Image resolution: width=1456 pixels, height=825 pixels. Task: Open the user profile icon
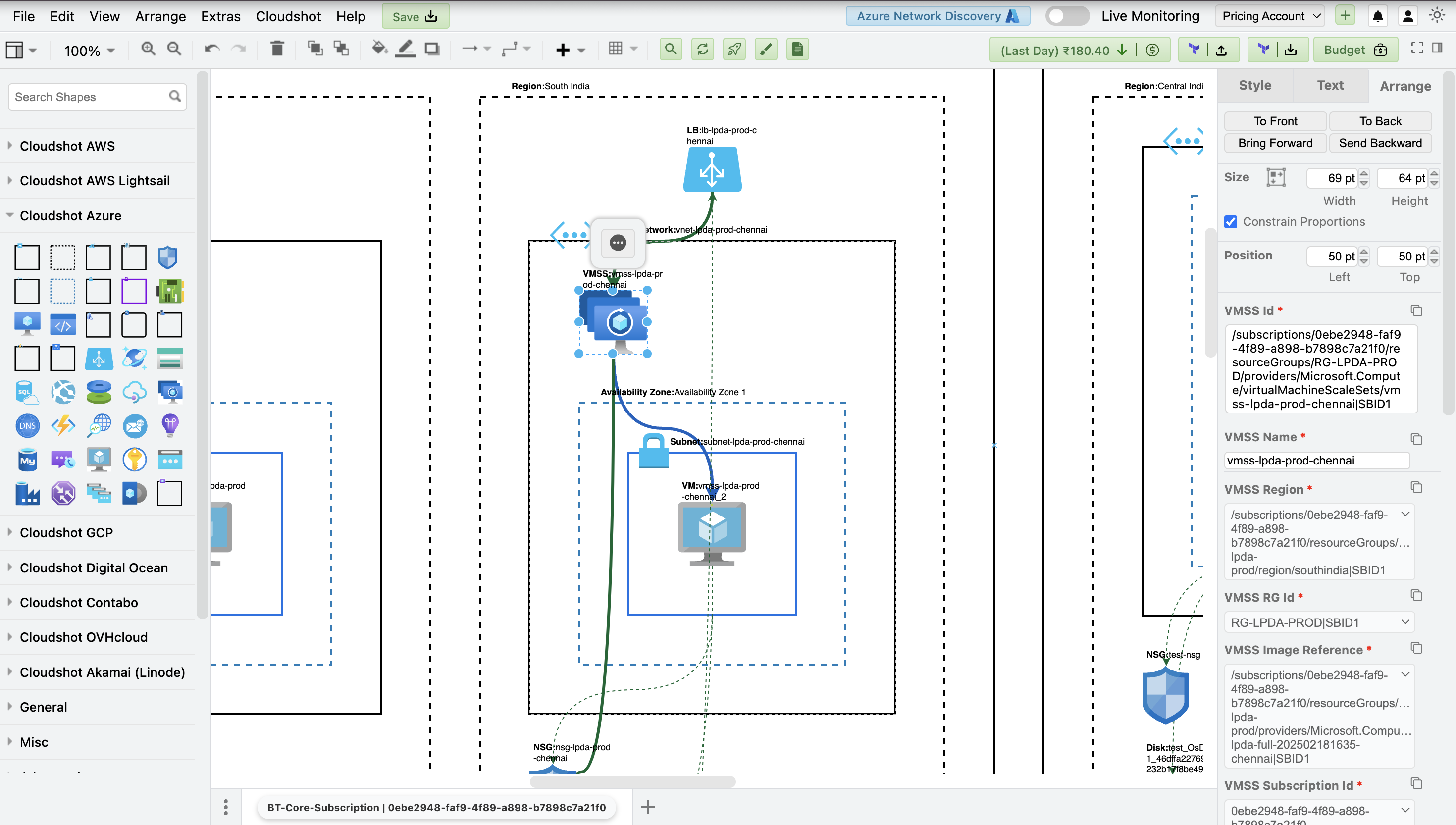(x=1407, y=16)
